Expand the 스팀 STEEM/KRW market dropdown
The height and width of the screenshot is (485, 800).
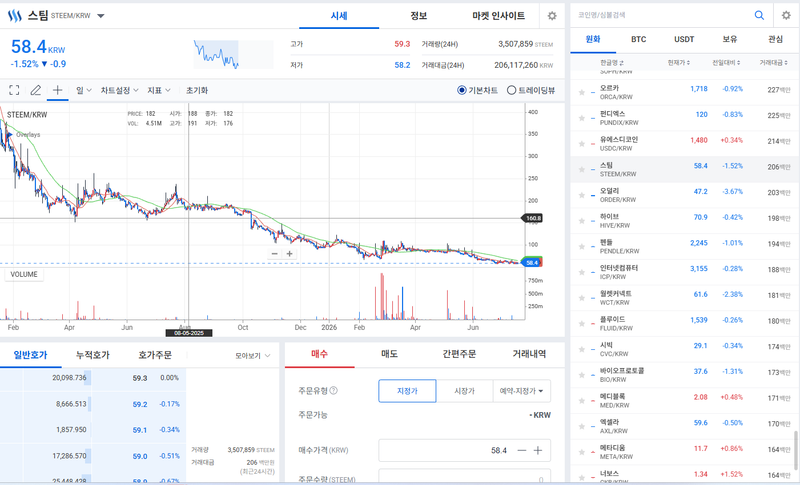[101, 16]
